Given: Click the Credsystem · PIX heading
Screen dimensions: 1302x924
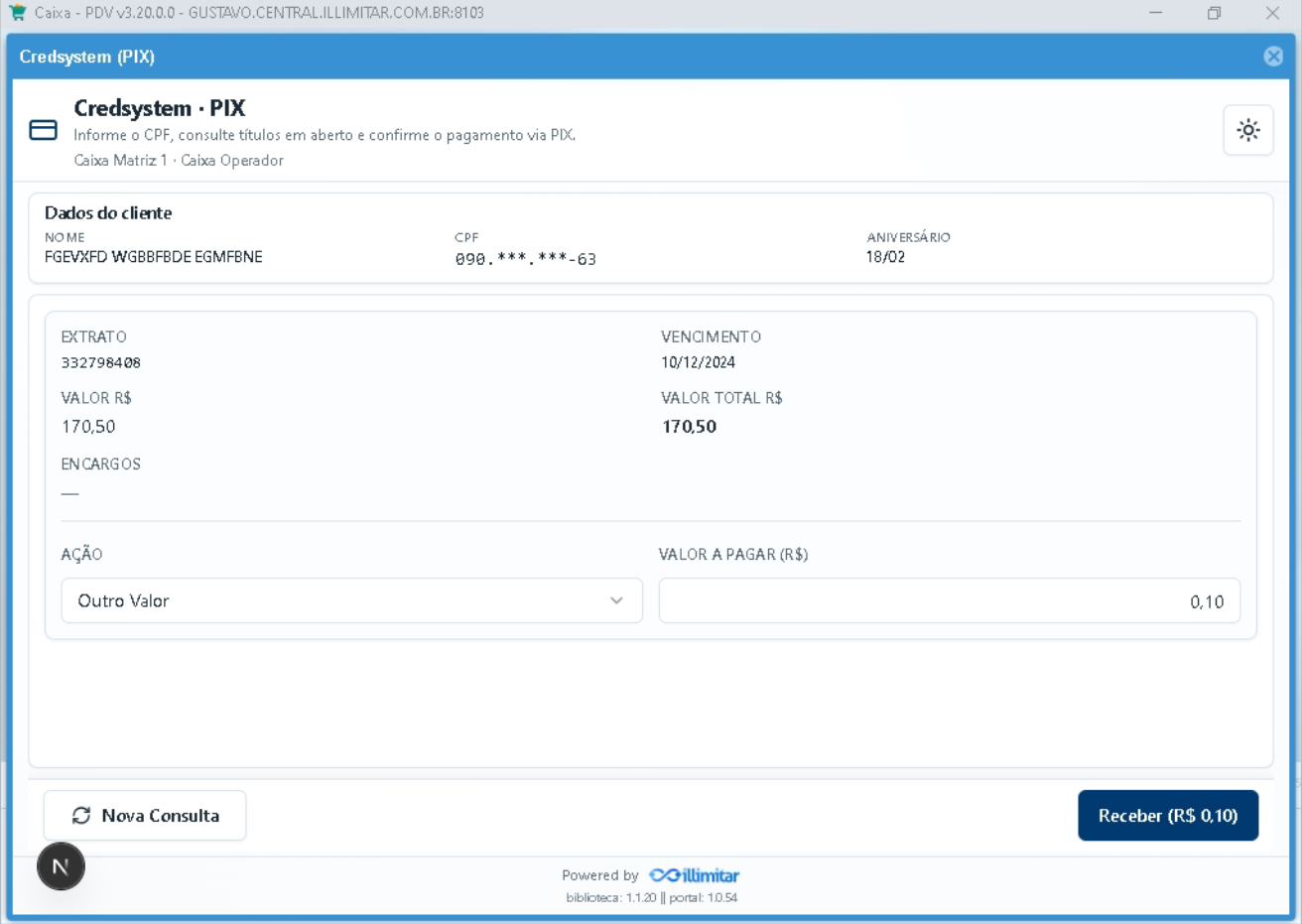Looking at the screenshot, I should pos(160,108).
